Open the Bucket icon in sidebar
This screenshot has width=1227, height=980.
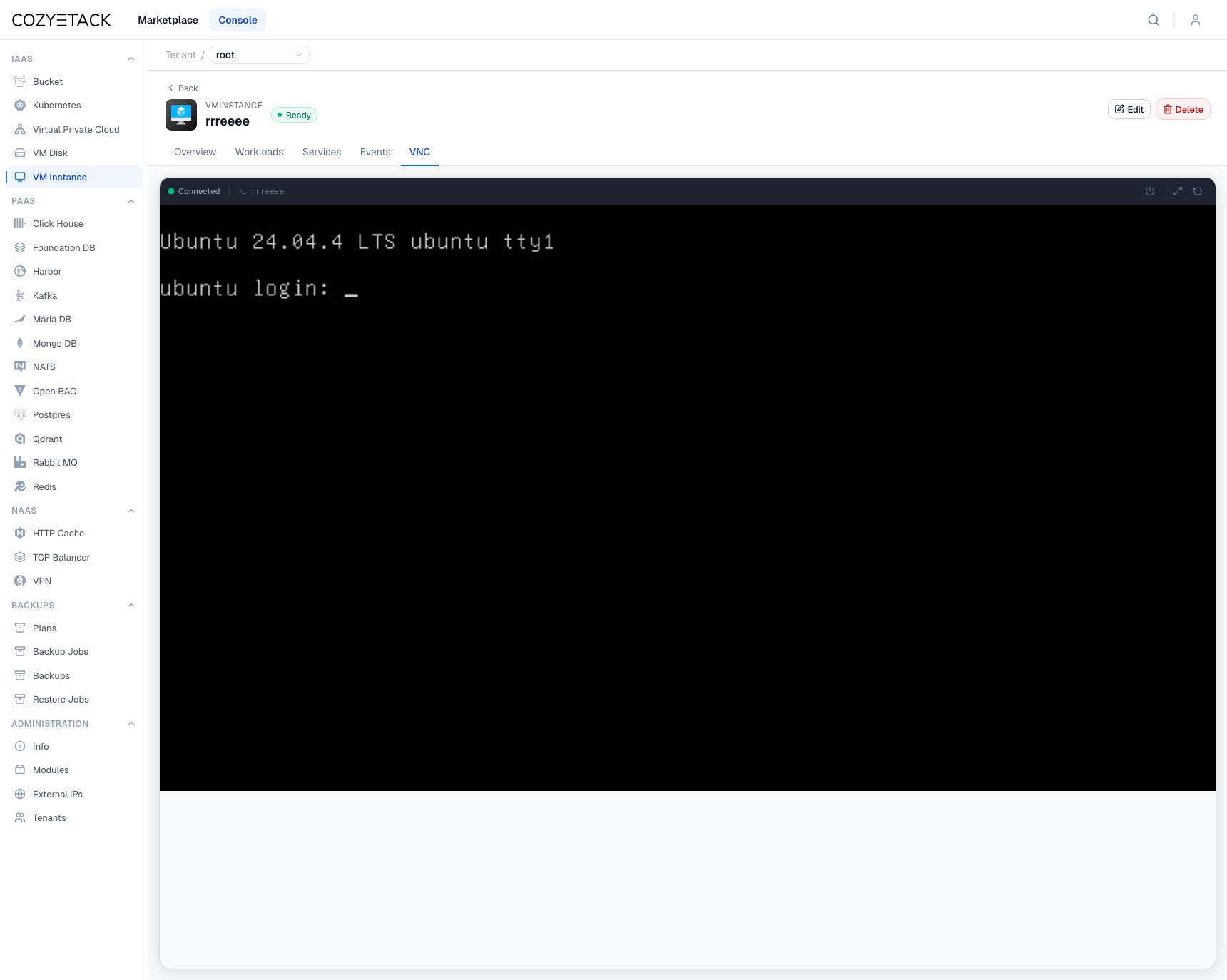click(20, 81)
